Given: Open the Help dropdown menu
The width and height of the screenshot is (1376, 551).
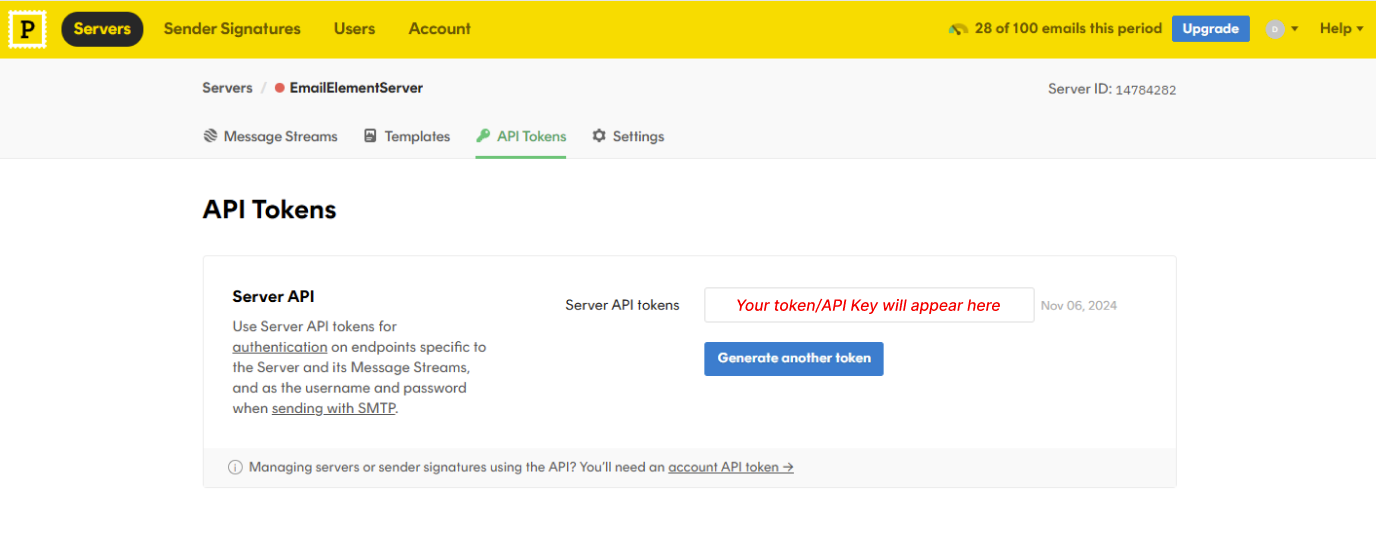Looking at the screenshot, I should [1341, 29].
